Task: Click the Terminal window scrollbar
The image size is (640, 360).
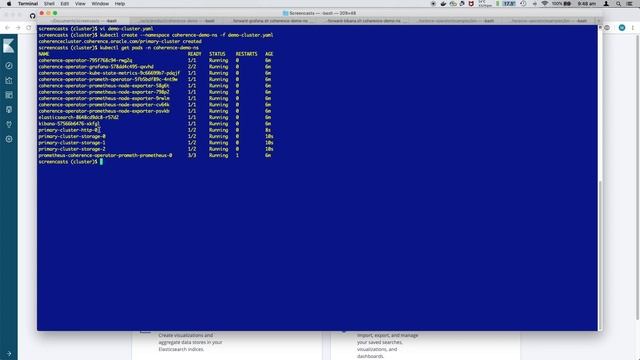Action: click(600, 255)
